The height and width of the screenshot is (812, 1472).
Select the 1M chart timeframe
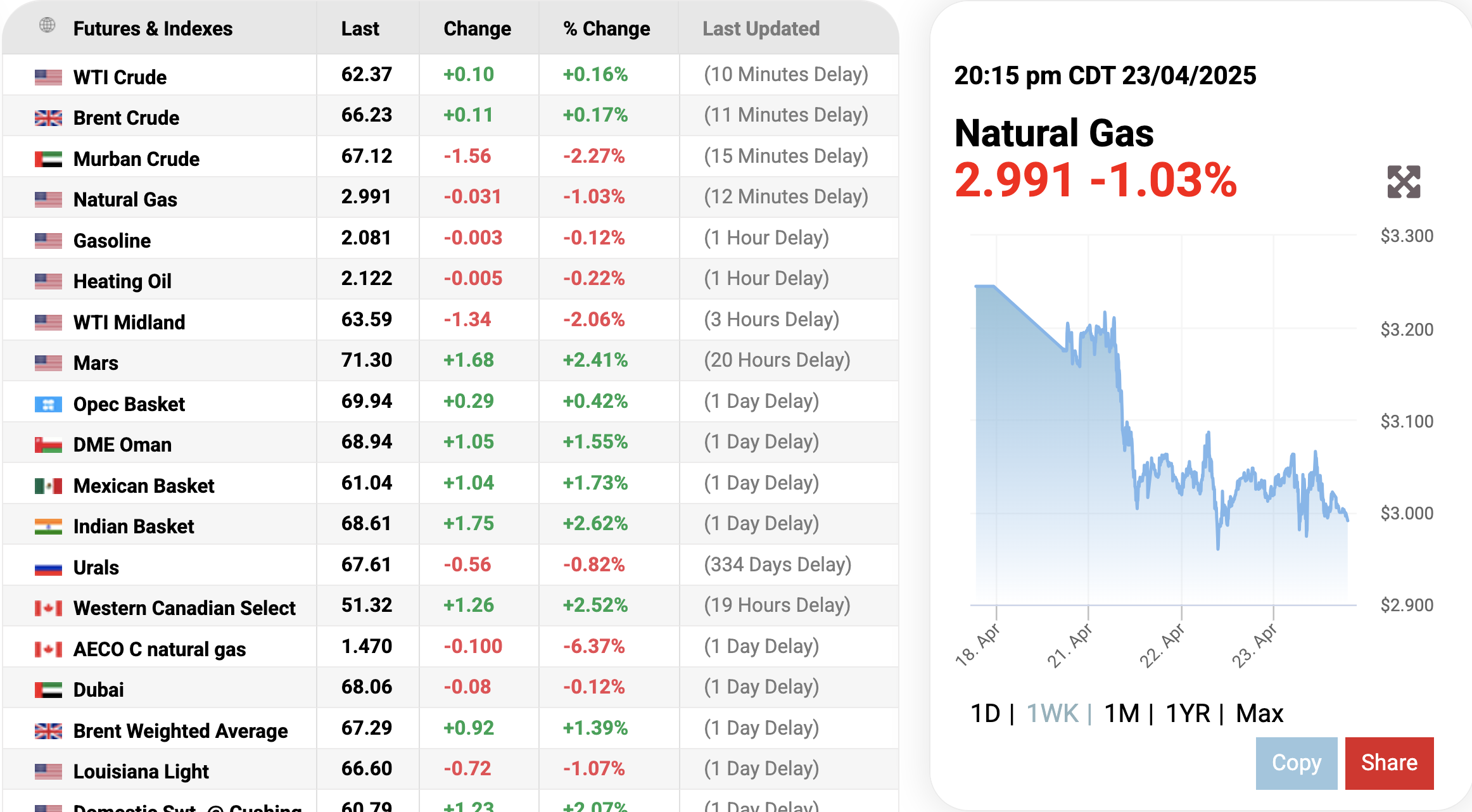[x=1121, y=714]
